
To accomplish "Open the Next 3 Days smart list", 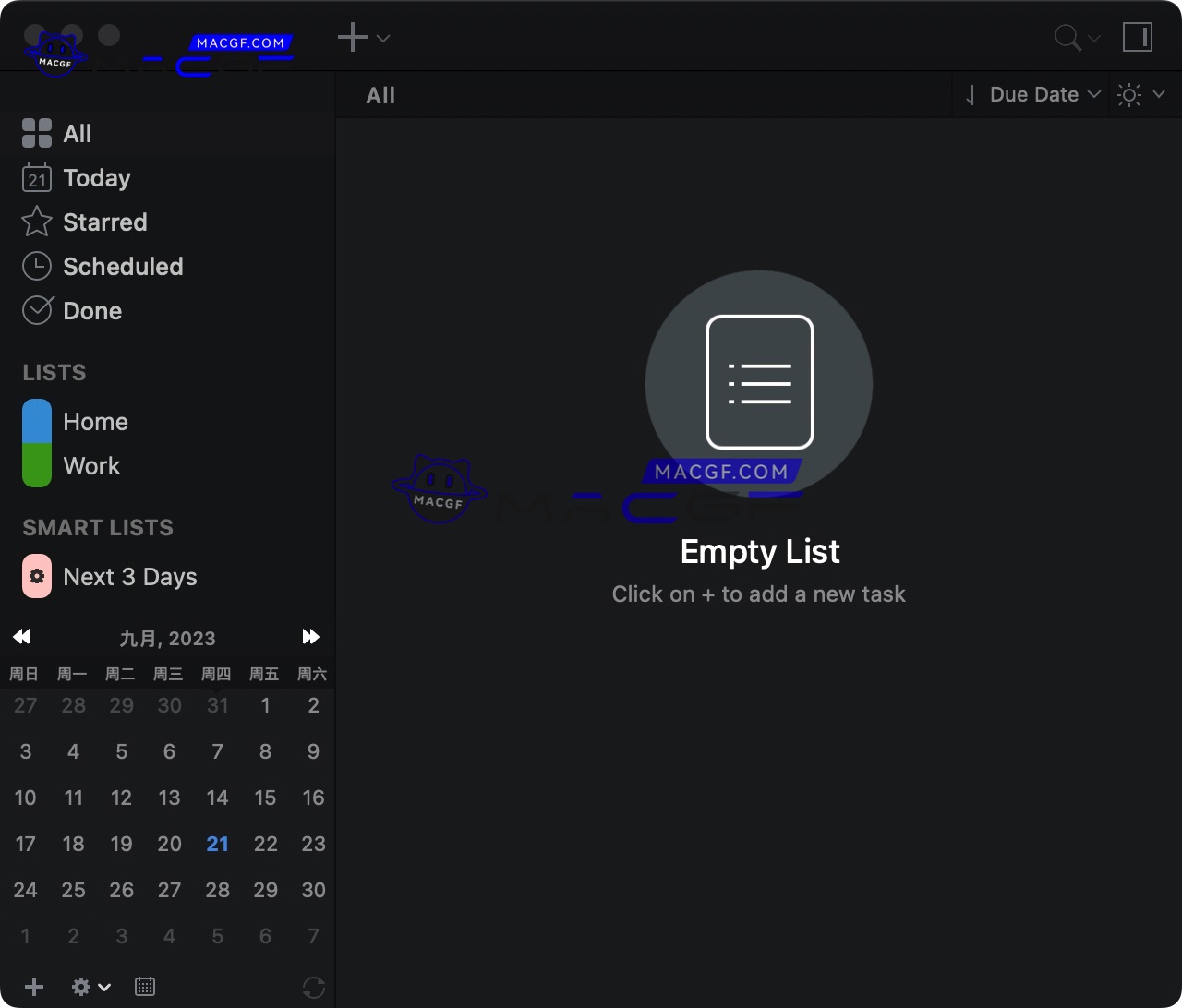I will pyautogui.click(x=129, y=576).
